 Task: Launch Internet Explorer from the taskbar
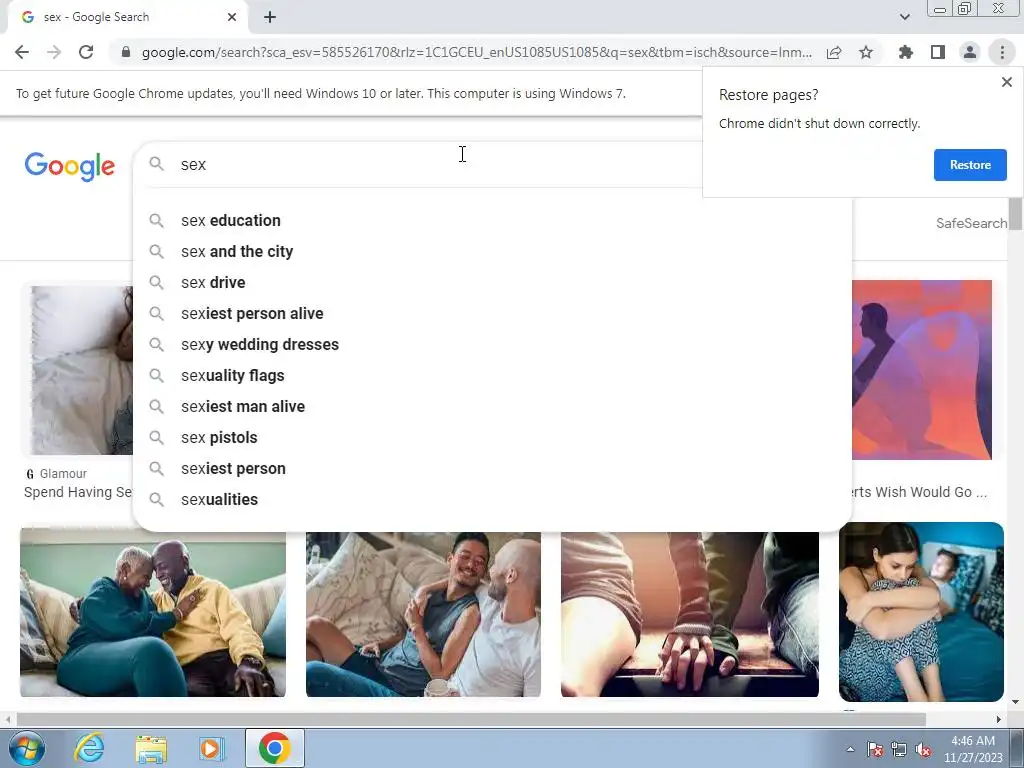pos(89,748)
